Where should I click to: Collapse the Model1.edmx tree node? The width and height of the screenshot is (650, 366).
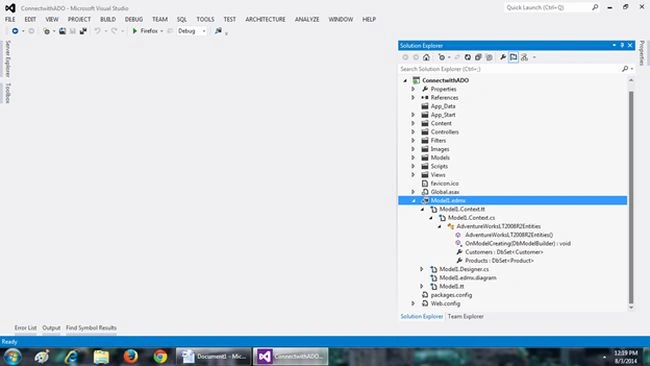(413, 201)
